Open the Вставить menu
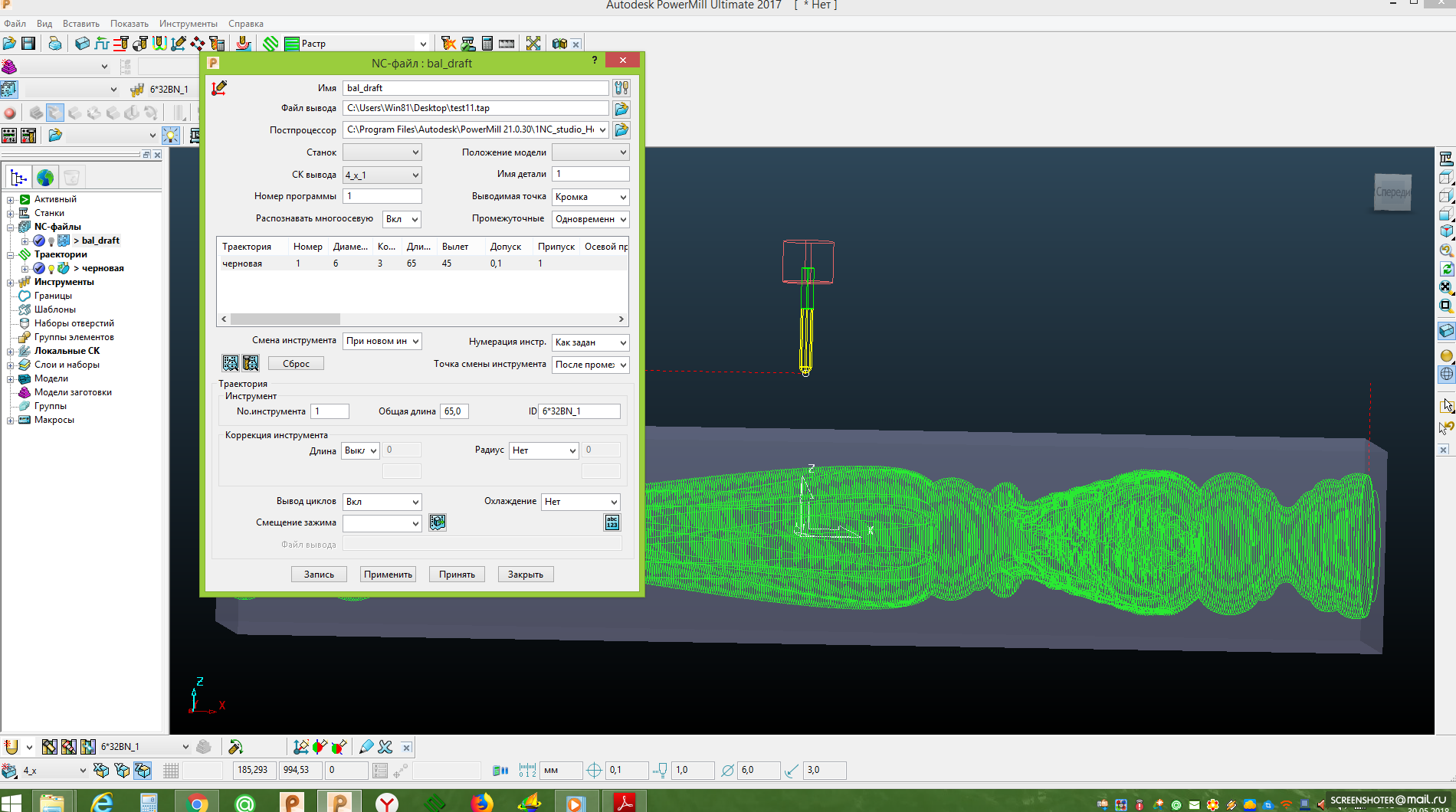Viewport: 1456px width, 812px height. [x=80, y=24]
